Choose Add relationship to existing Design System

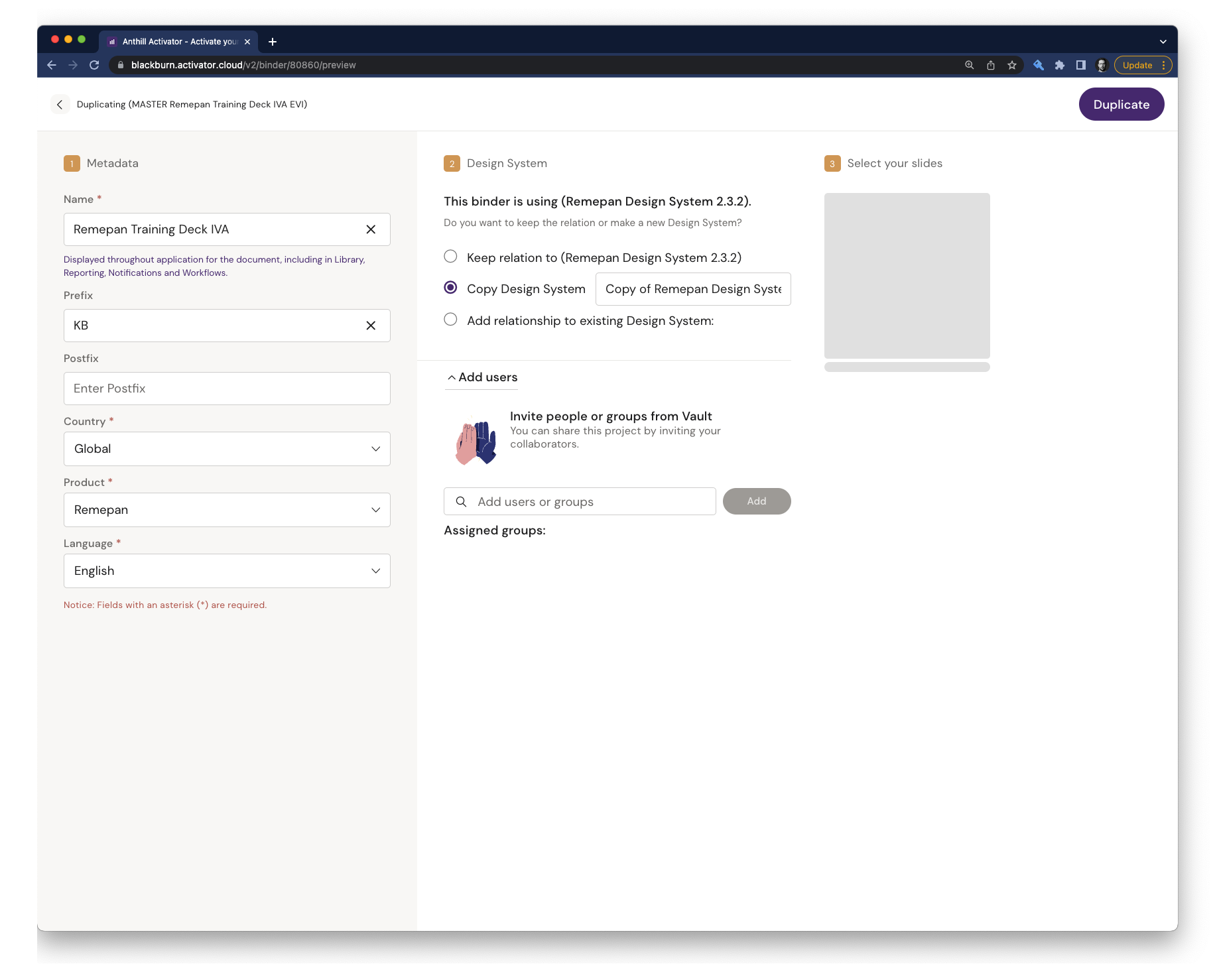point(450,320)
